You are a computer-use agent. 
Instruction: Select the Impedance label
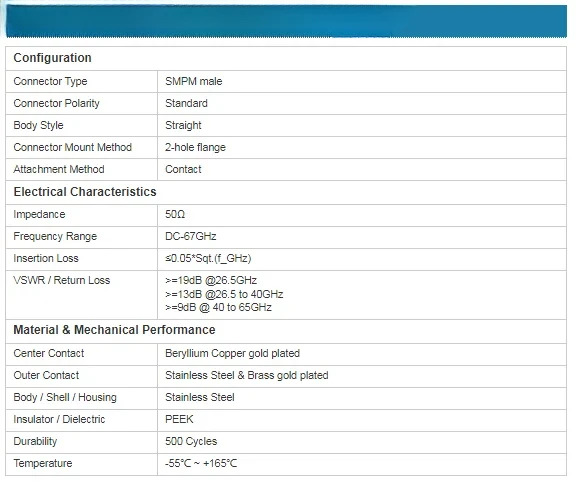pos(39,214)
